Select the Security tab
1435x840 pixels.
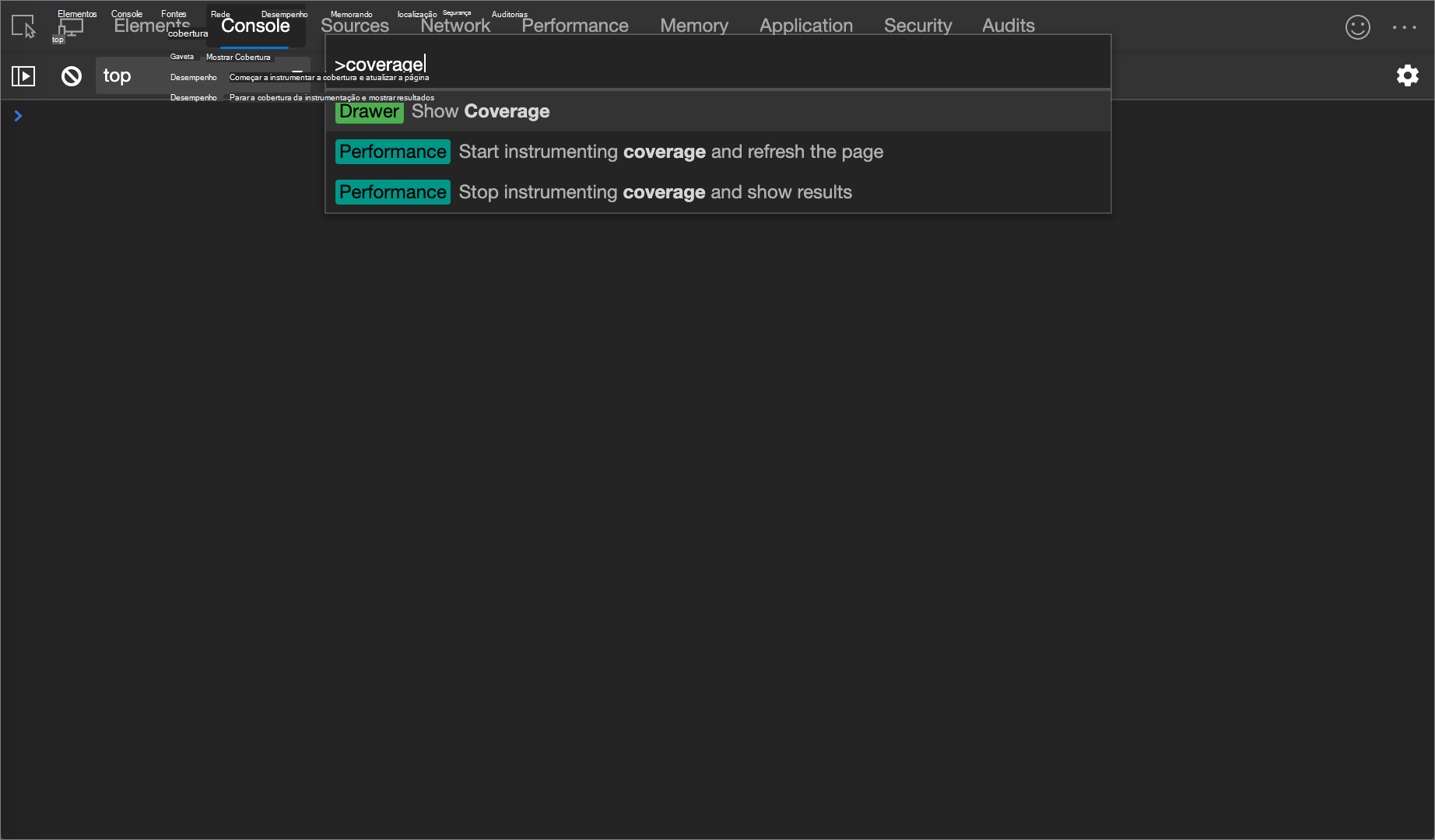point(917,26)
